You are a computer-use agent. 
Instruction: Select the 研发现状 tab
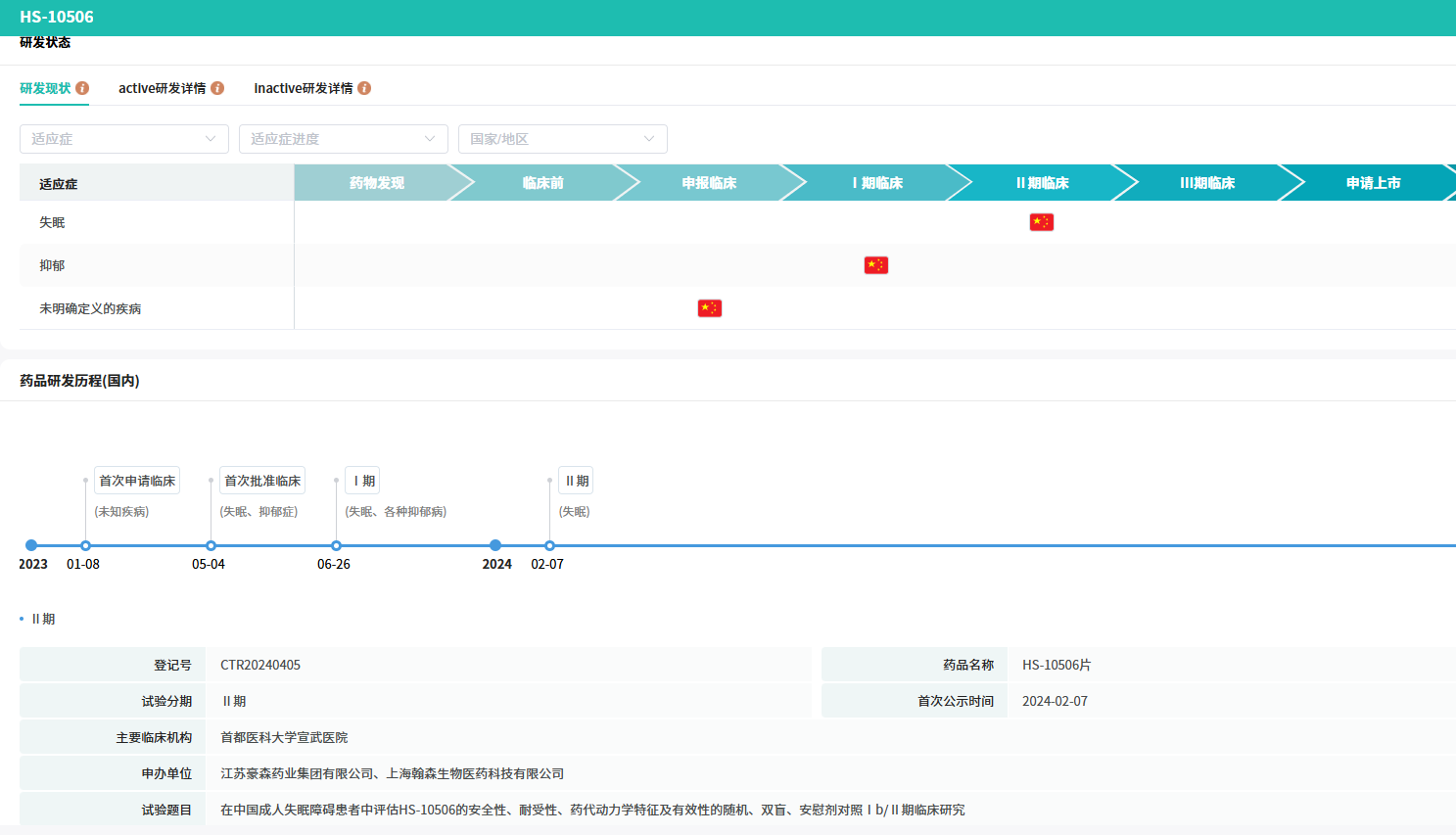(45, 88)
